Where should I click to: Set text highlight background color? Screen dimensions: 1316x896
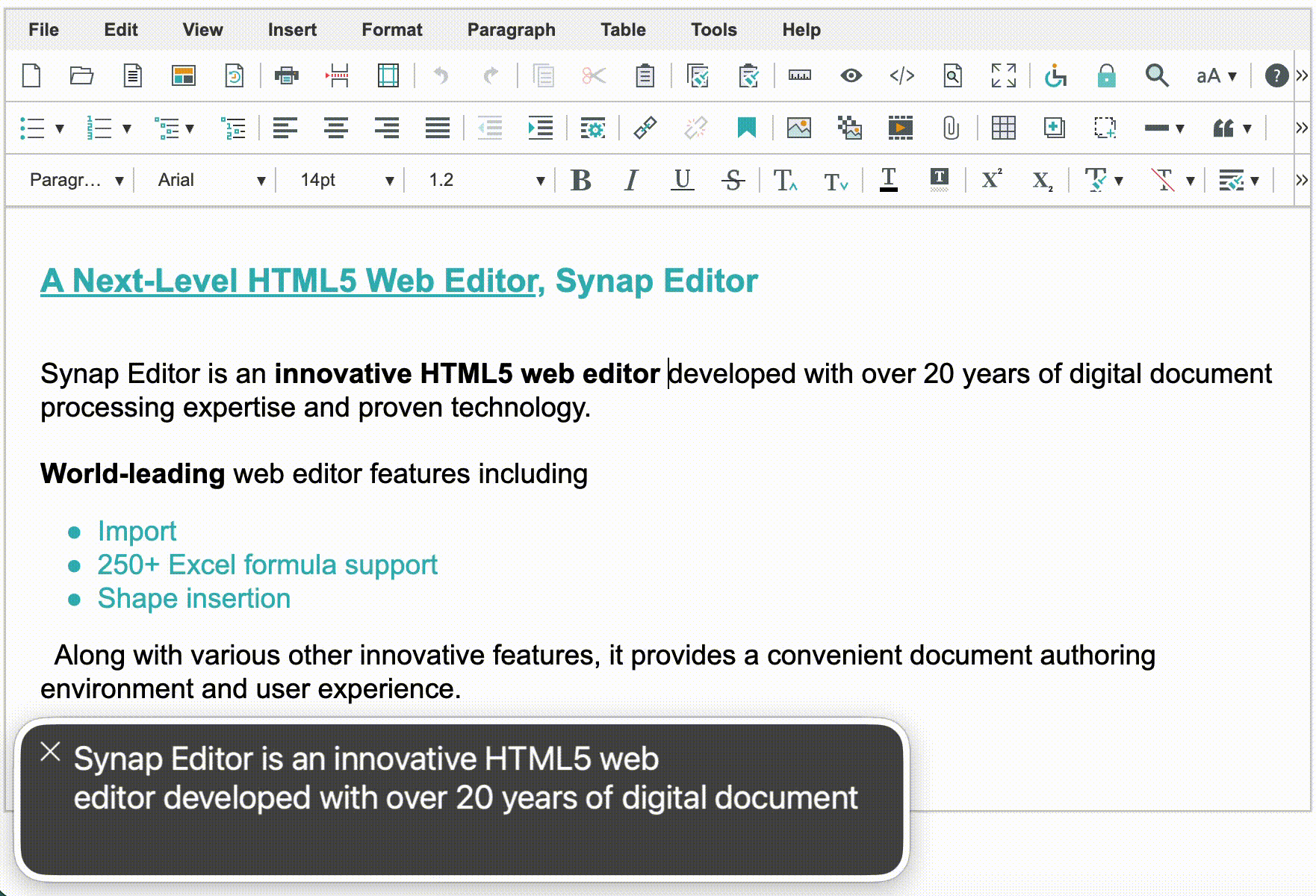[940, 180]
